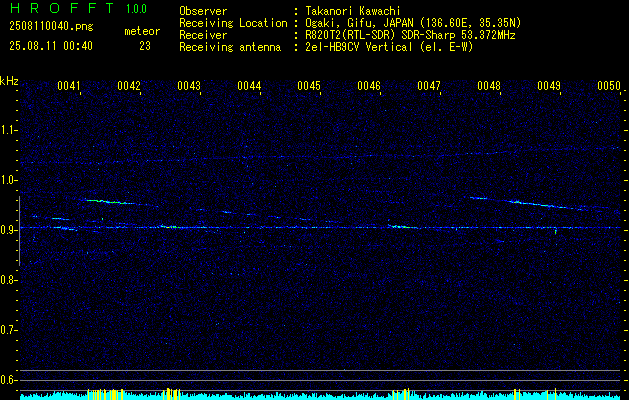This screenshot has width=629, height=400.
Task: Click the version number 1.0.0
Action: (x=136, y=9)
